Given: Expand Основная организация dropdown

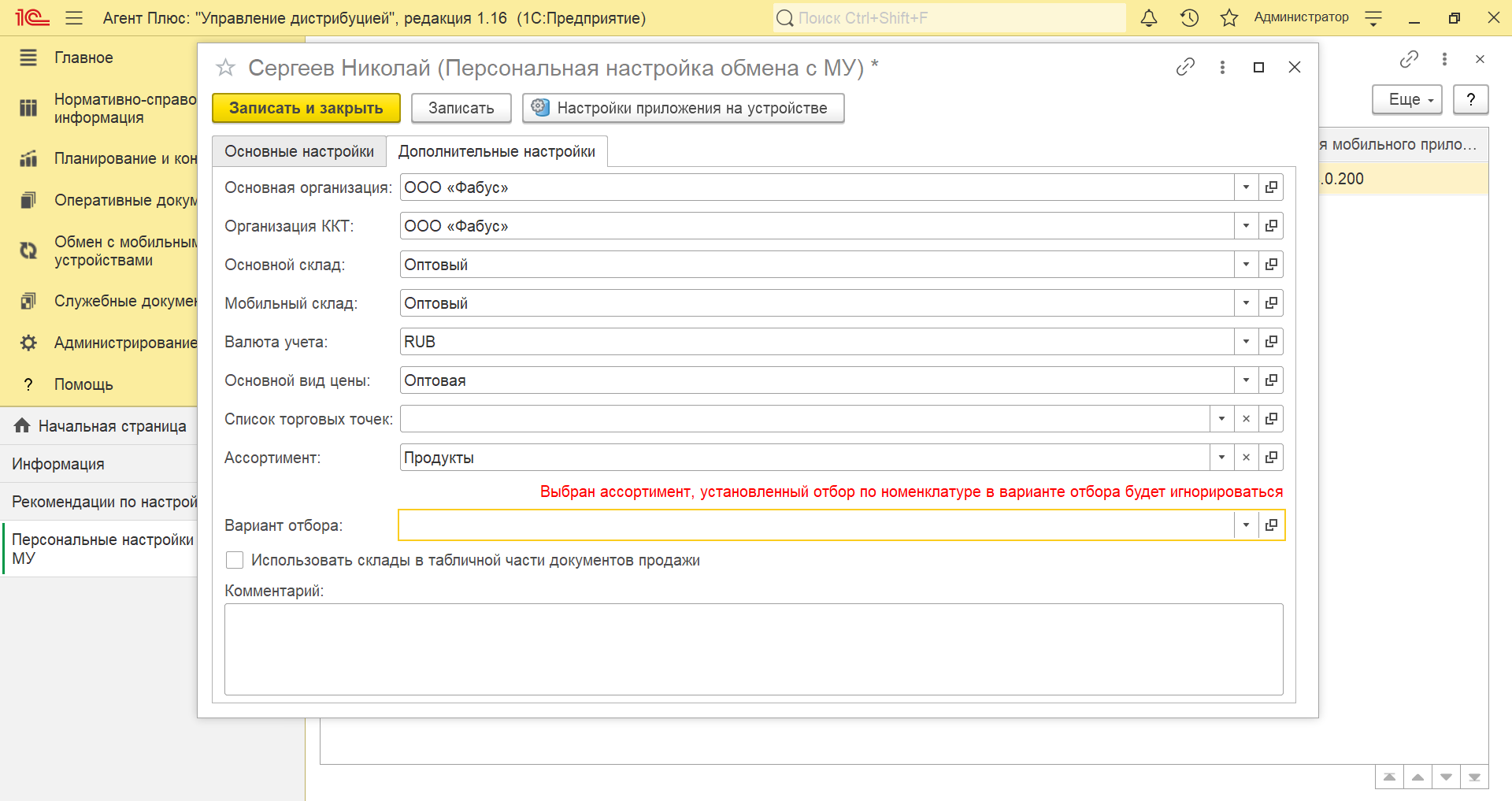Looking at the screenshot, I should click(1246, 187).
